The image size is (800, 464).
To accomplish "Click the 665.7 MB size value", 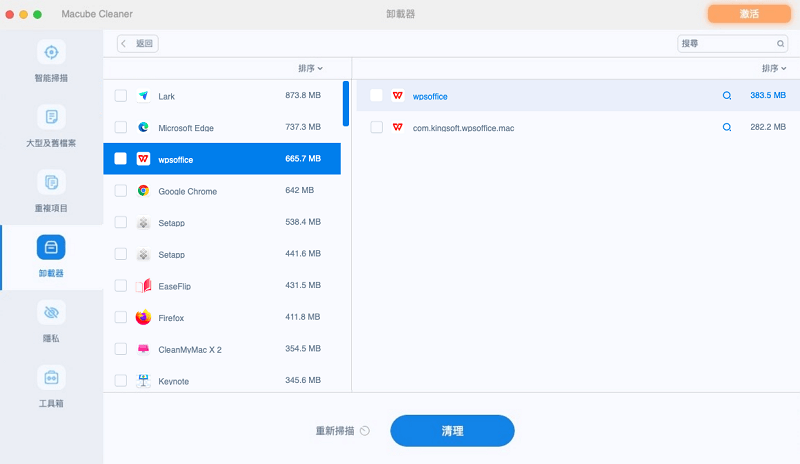I will coord(303,159).
